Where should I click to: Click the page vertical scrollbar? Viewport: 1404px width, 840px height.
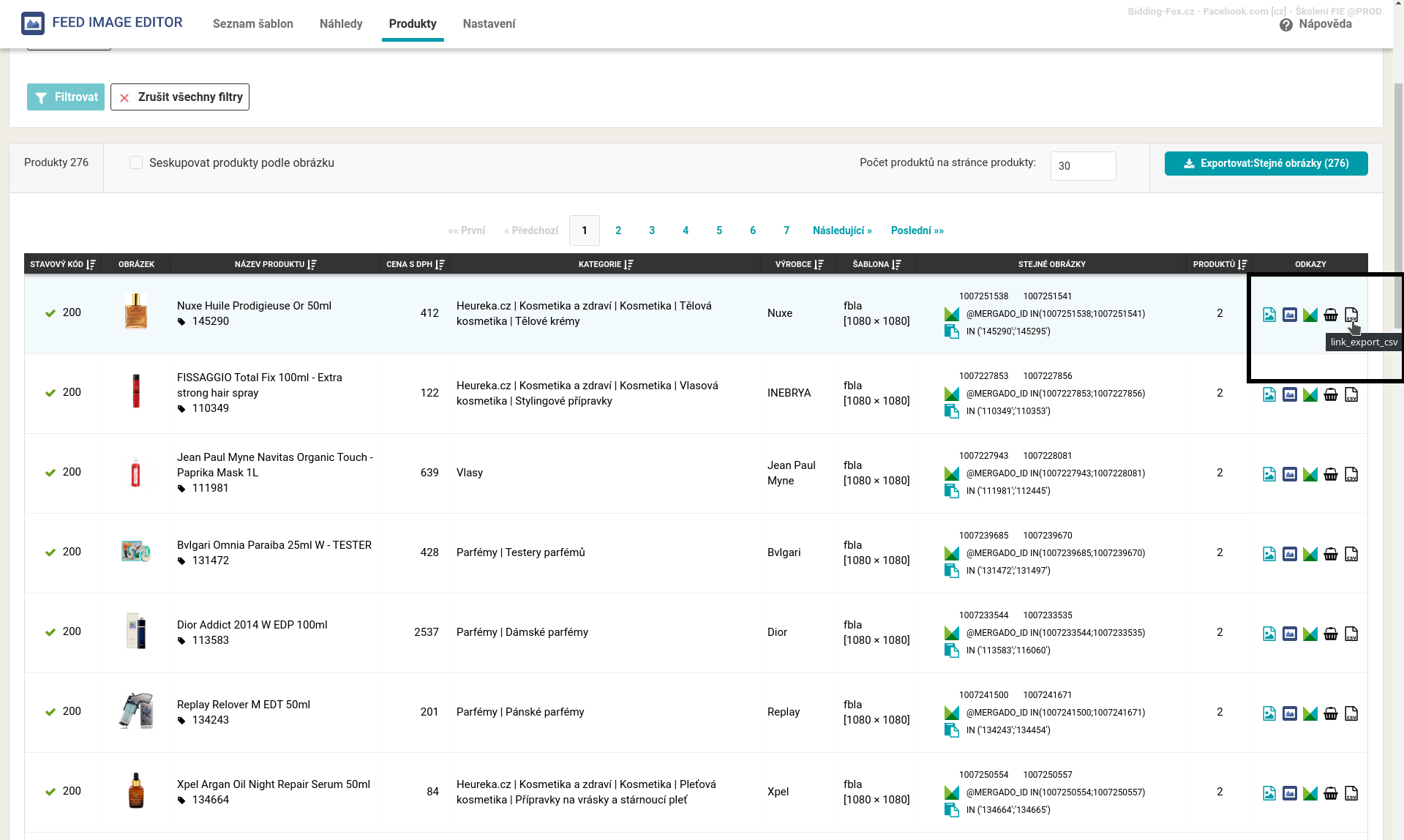[x=1398, y=205]
